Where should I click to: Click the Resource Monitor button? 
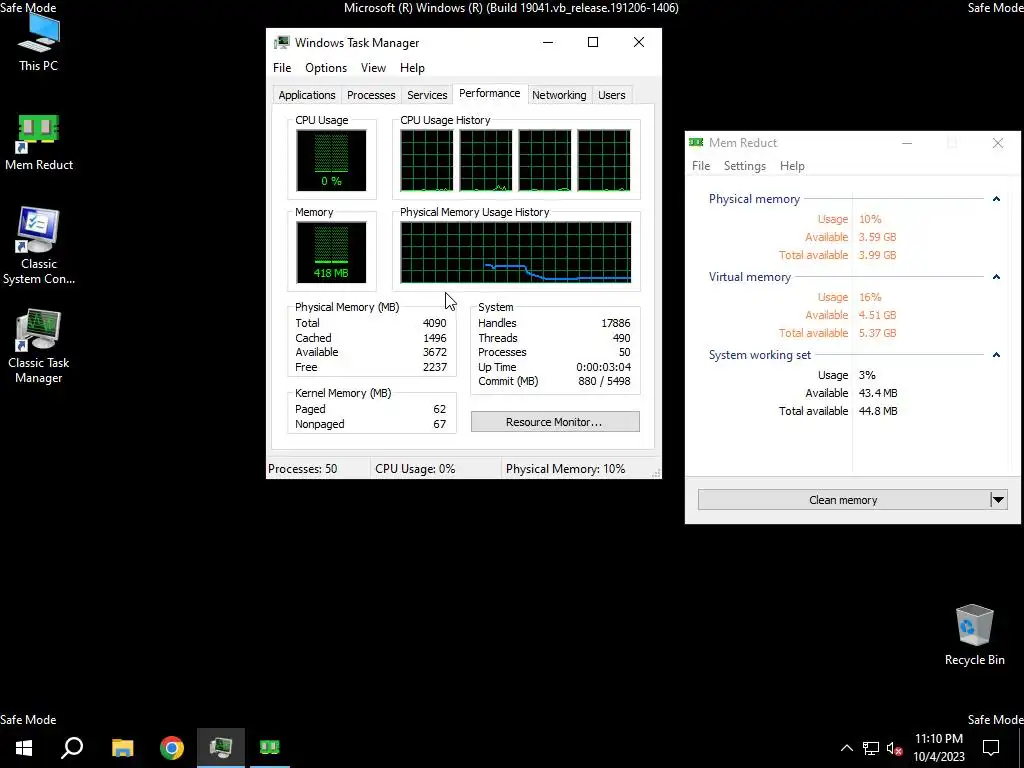coord(555,422)
